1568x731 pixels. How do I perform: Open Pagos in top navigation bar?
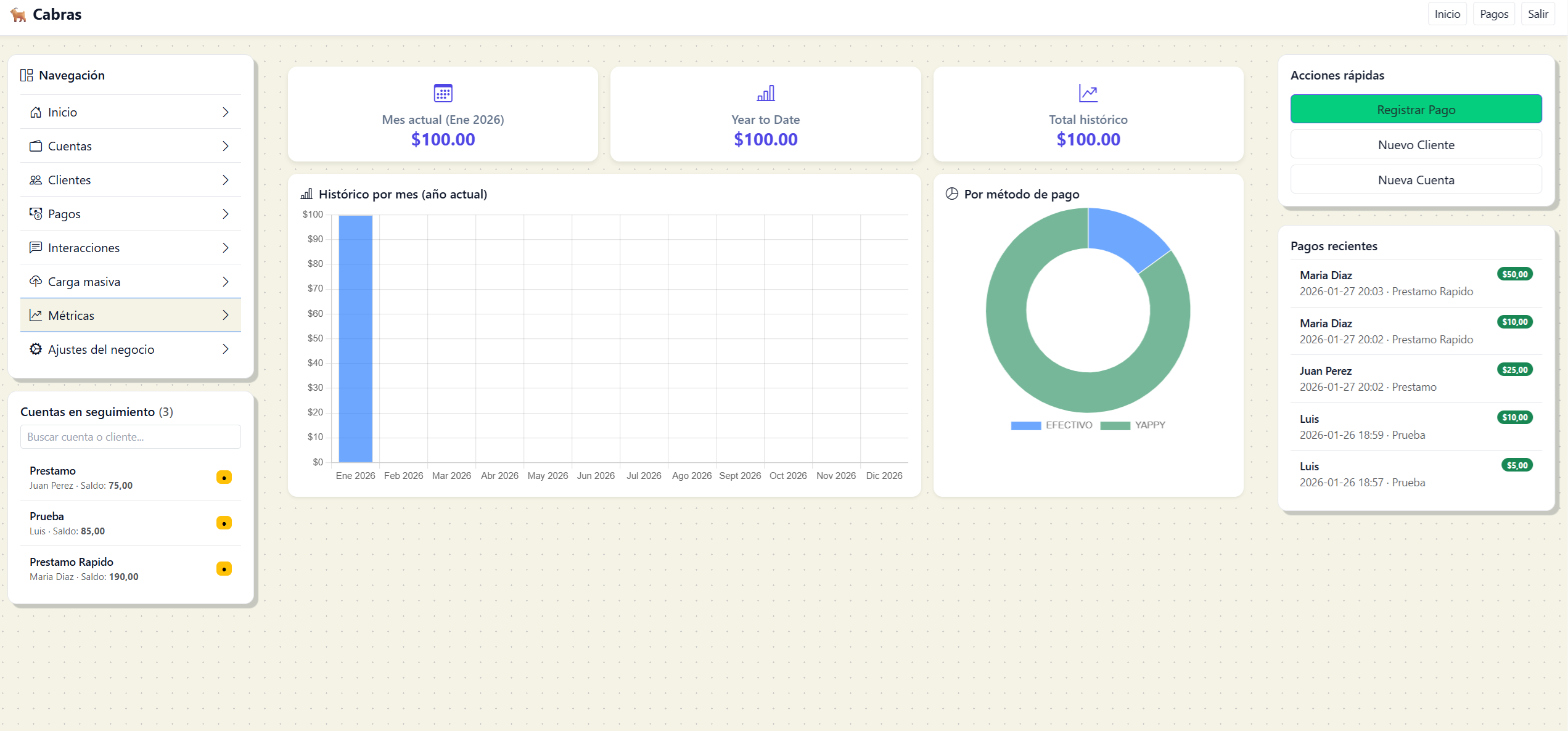pyautogui.click(x=1493, y=14)
